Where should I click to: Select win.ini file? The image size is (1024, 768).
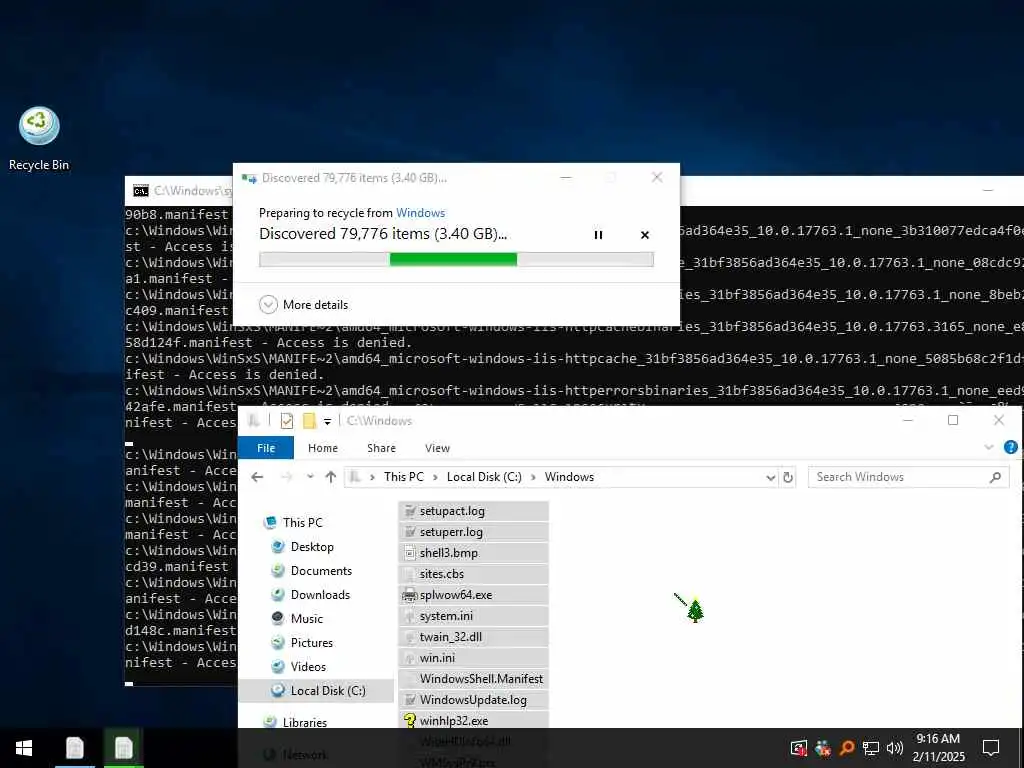(473, 658)
